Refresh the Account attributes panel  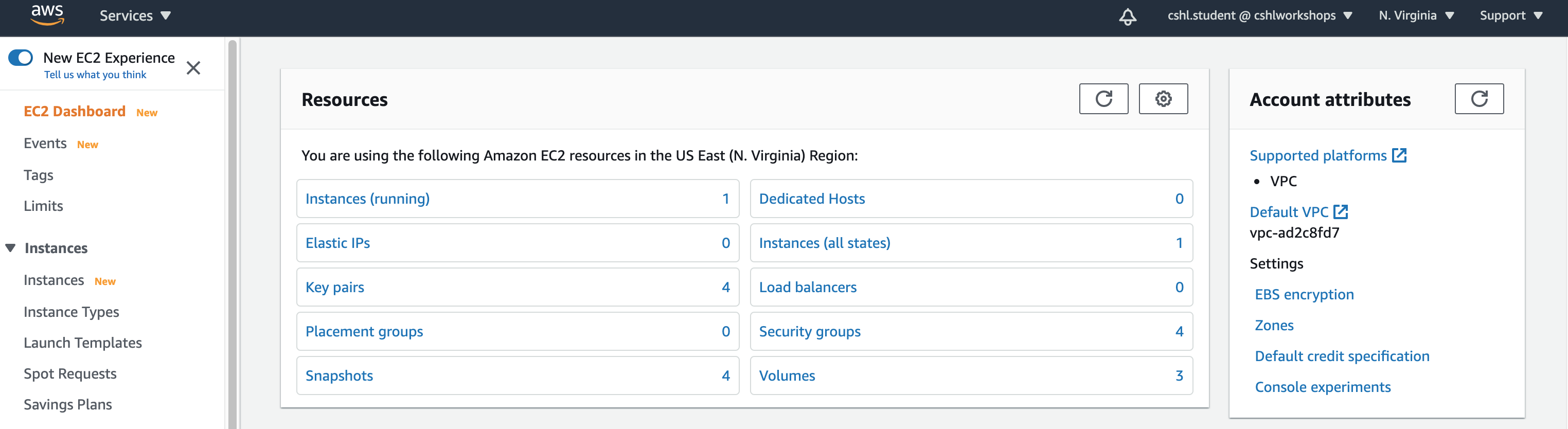pyautogui.click(x=1479, y=99)
